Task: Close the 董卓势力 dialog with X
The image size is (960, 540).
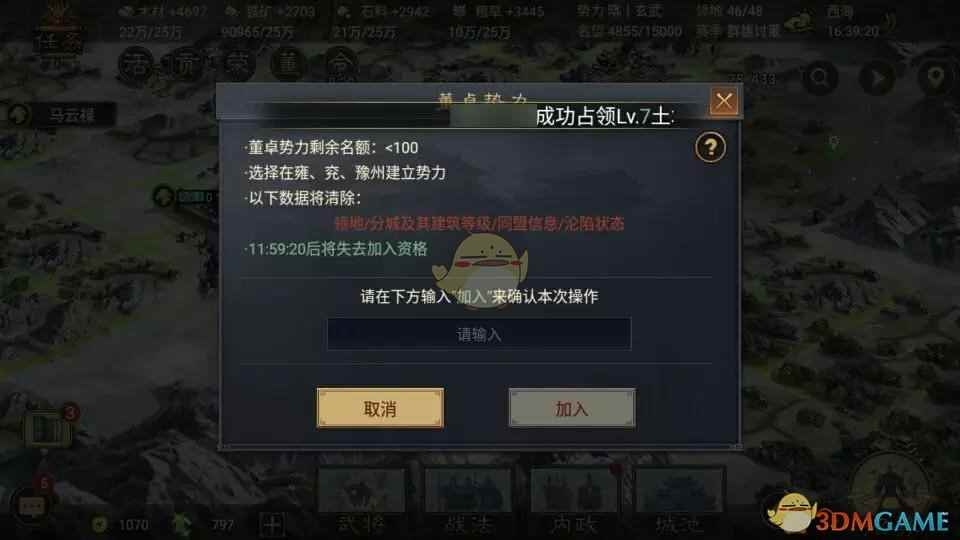Action: click(724, 101)
